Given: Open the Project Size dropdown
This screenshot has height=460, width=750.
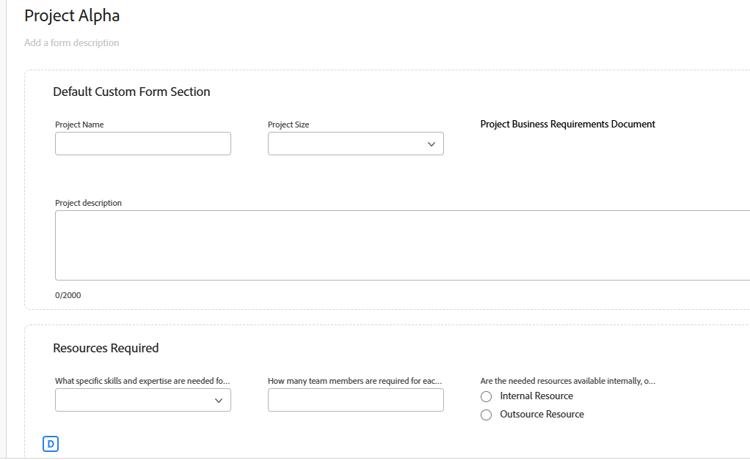Looking at the screenshot, I should (x=355, y=144).
